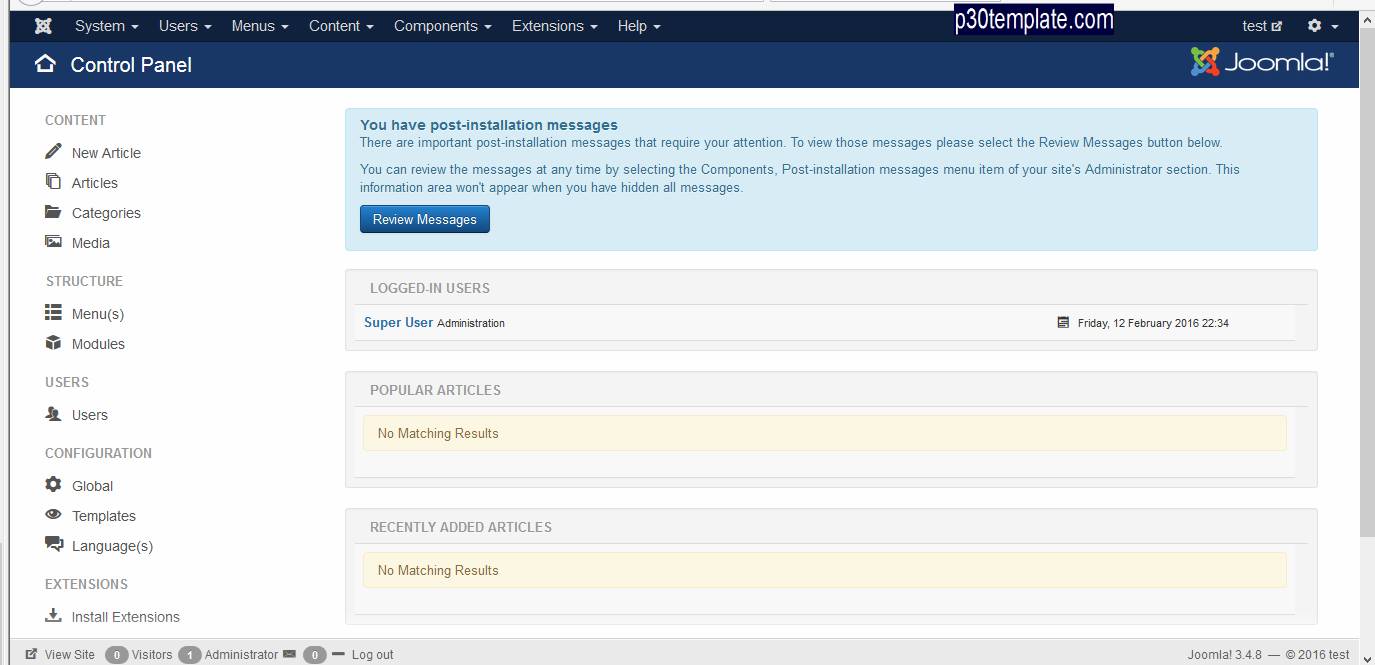Click the Categories folder icon
1375x665 pixels.
53,212
